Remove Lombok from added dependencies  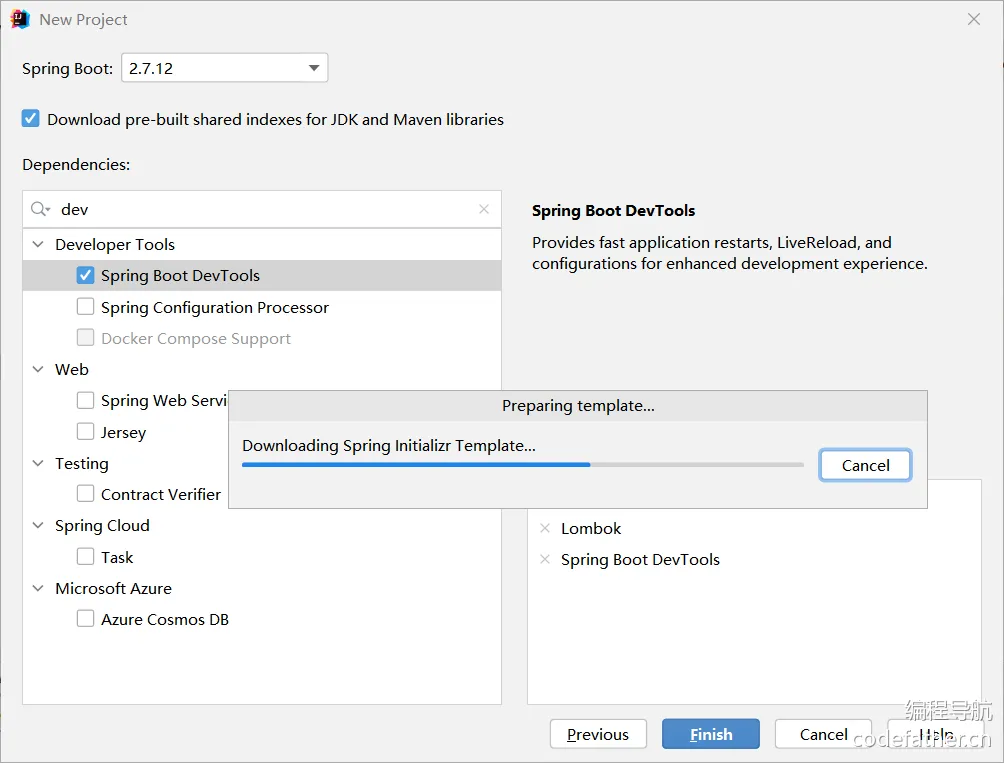click(x=545, y=528)
